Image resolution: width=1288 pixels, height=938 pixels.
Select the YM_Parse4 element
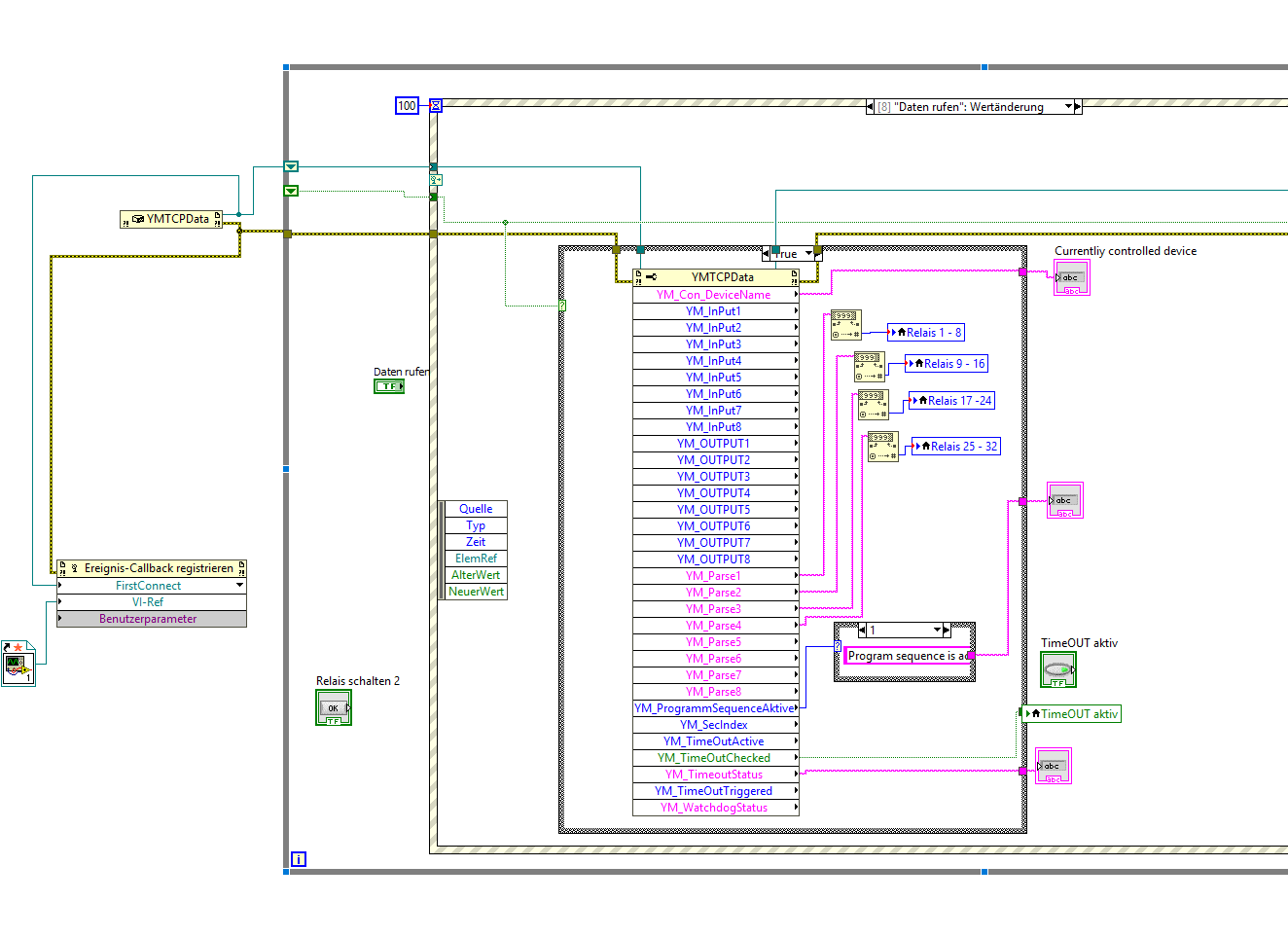click(716, 626)
